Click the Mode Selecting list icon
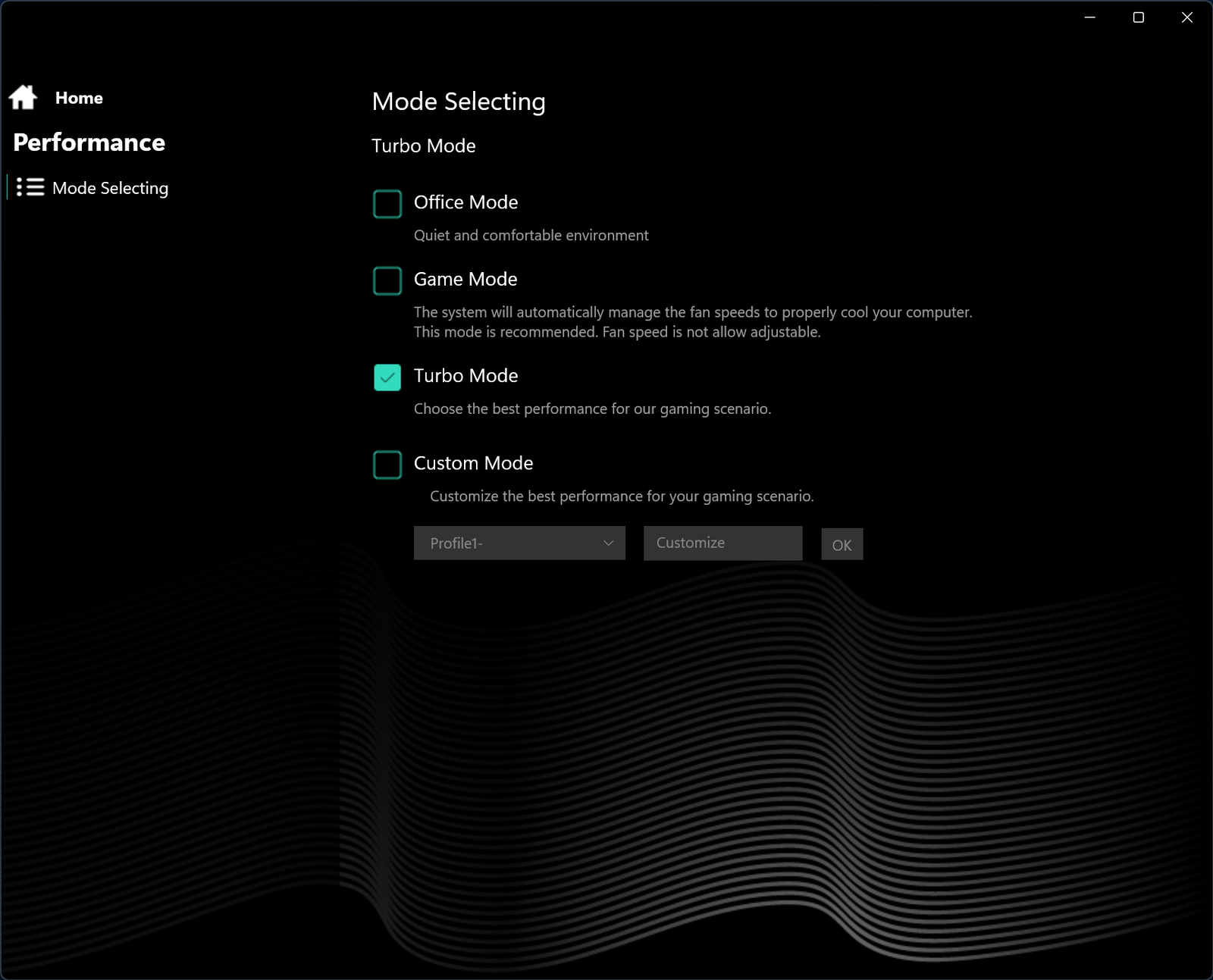1213x980 pixels. click(x=30, y=187)
